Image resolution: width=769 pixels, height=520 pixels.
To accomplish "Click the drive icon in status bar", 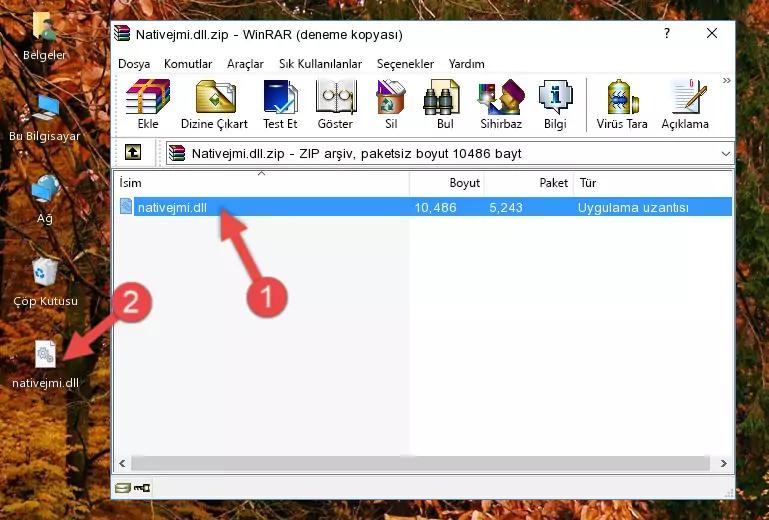I will (123, 488).
